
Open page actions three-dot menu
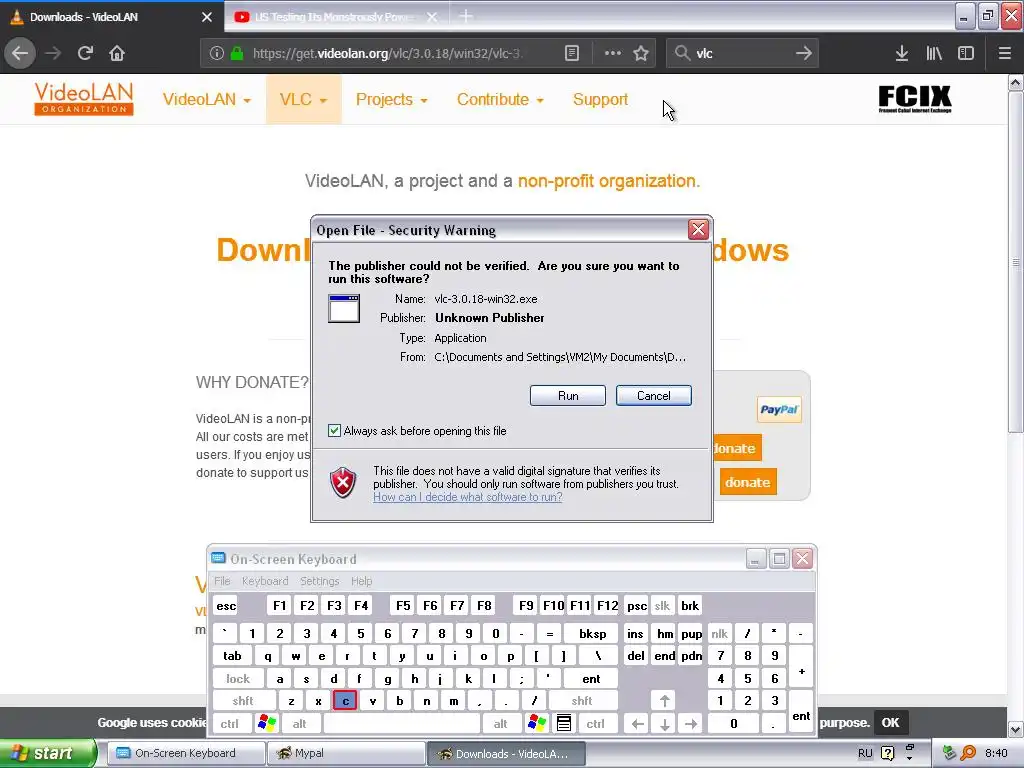(613, 53)
